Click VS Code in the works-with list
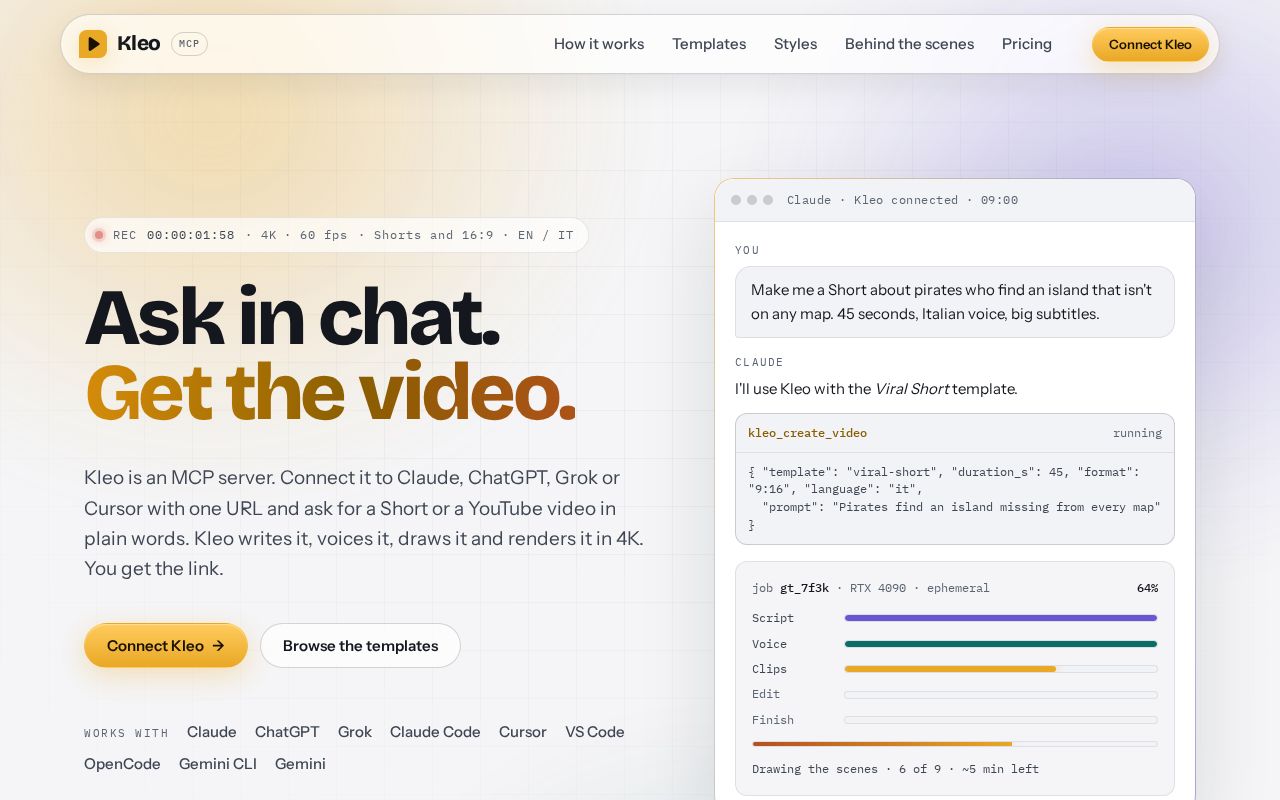Viewport: 1280px width, 800px height. tap(595, 732)
